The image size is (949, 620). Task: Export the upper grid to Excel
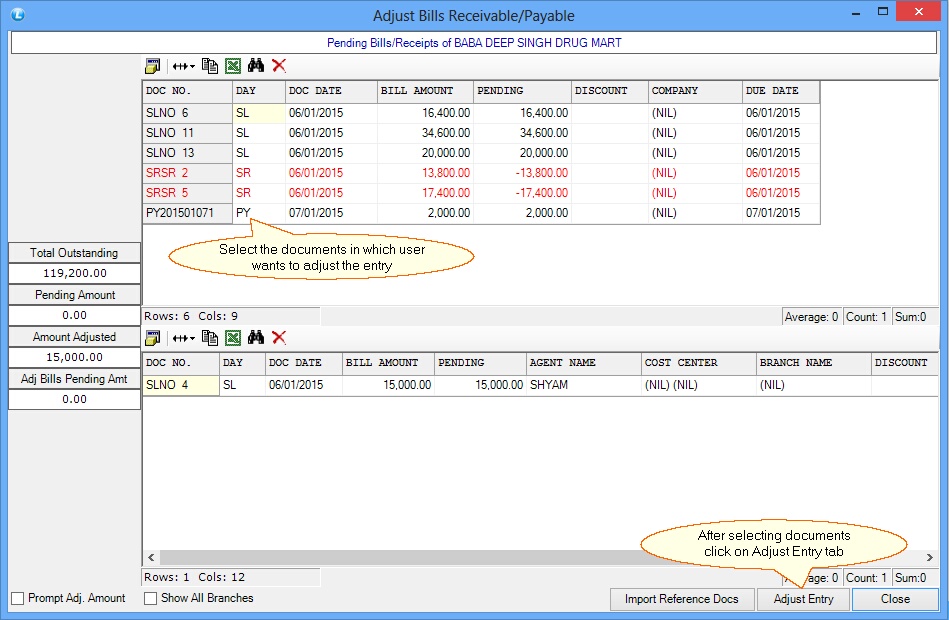pyautogui.click(x=233, y=65)
